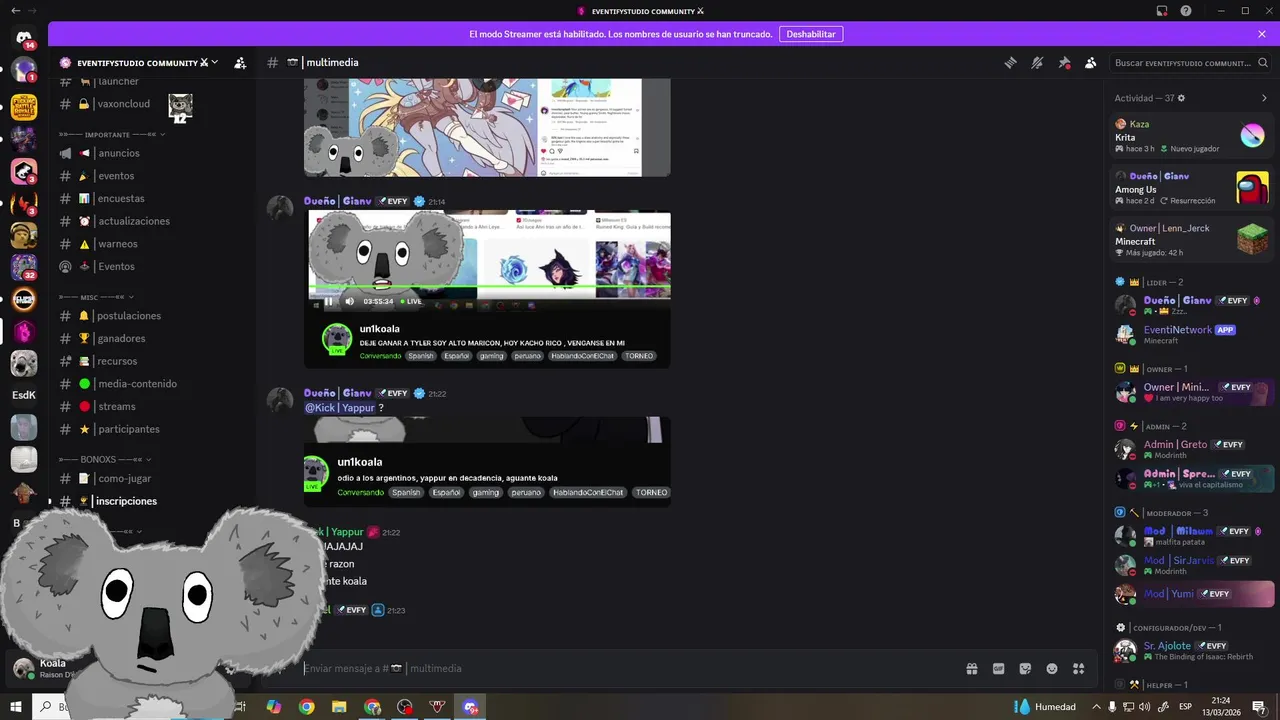This screenshot has width=1280, height=720.
Task: Toggle the member list icon
Action: coord(1090,63)
